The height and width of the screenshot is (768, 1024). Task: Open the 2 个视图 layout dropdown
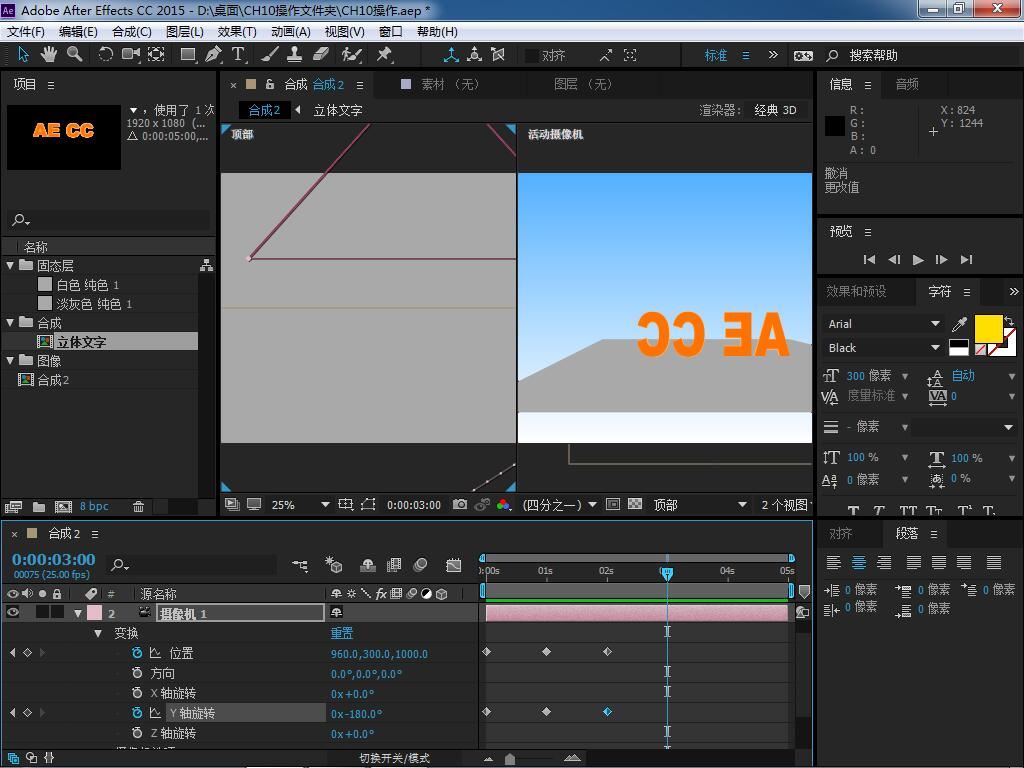(x=786, y=505)
